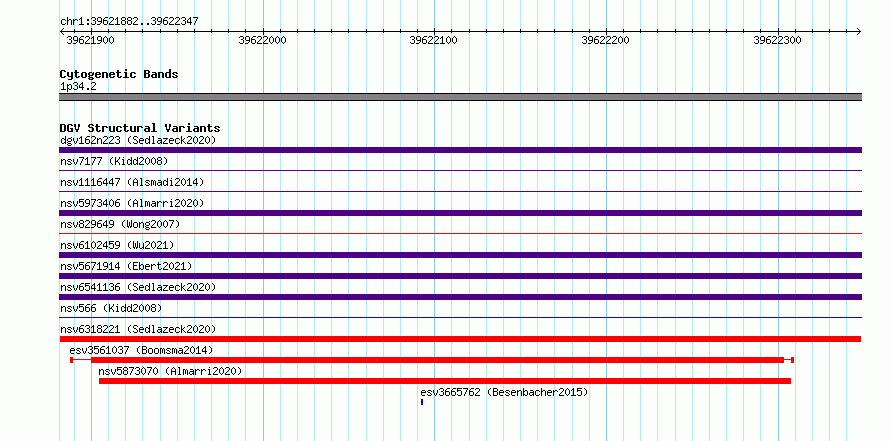
Task: Click the 1p34.2 band label
Action: click(78, 87)
